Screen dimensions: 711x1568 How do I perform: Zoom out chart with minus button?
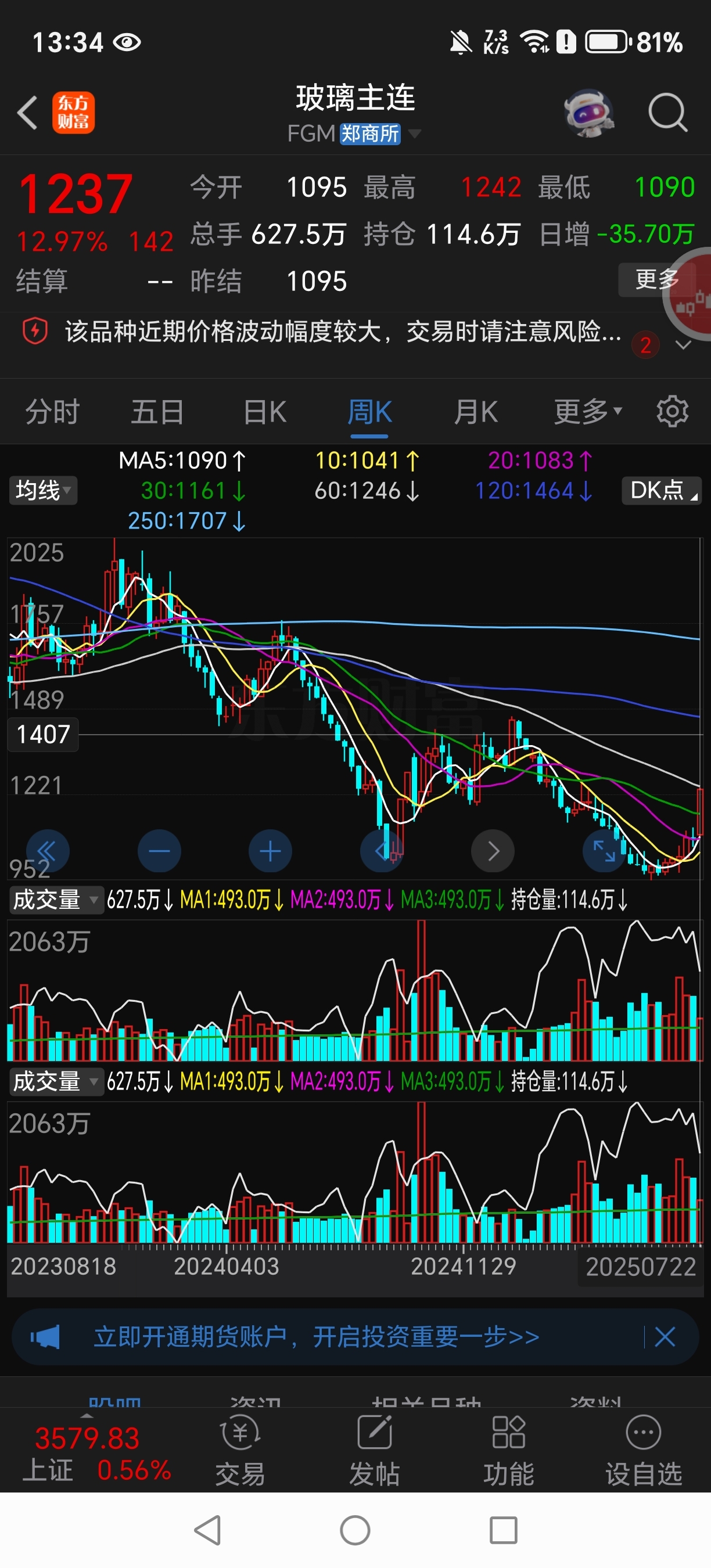160,850
